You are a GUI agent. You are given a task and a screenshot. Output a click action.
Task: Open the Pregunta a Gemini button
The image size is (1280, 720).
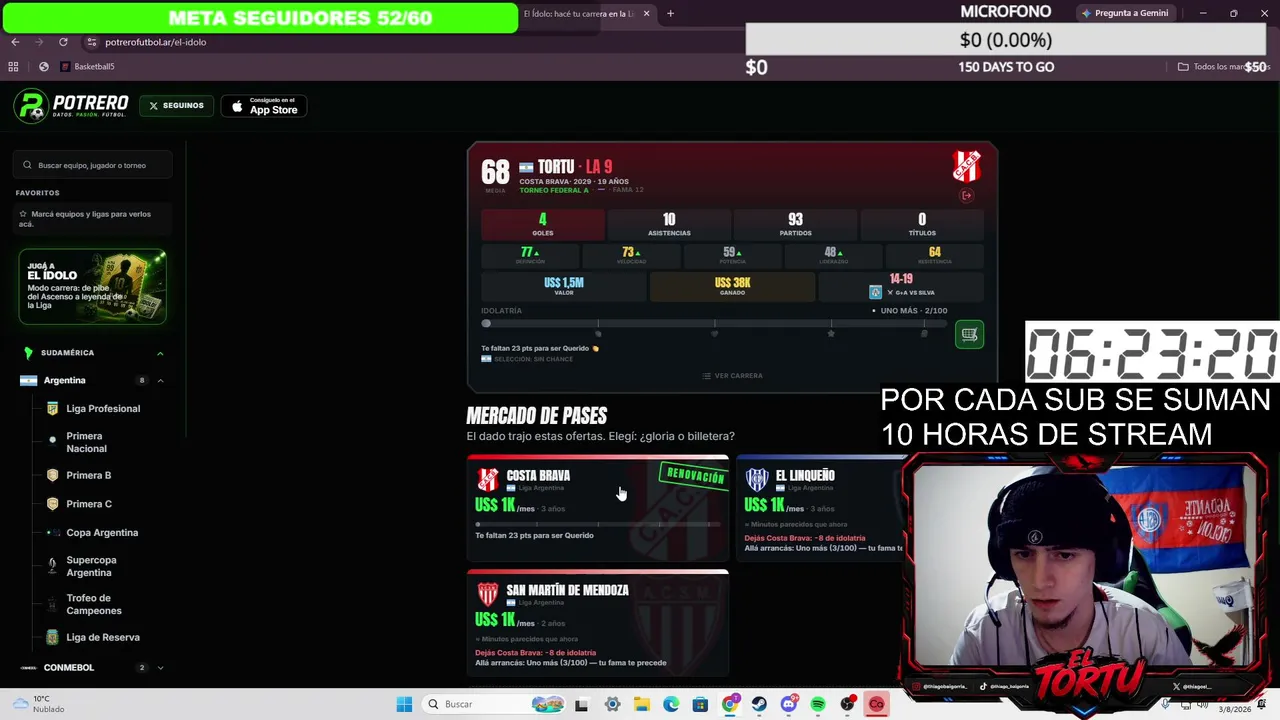pyautogui.click(x=1125, y=13)
